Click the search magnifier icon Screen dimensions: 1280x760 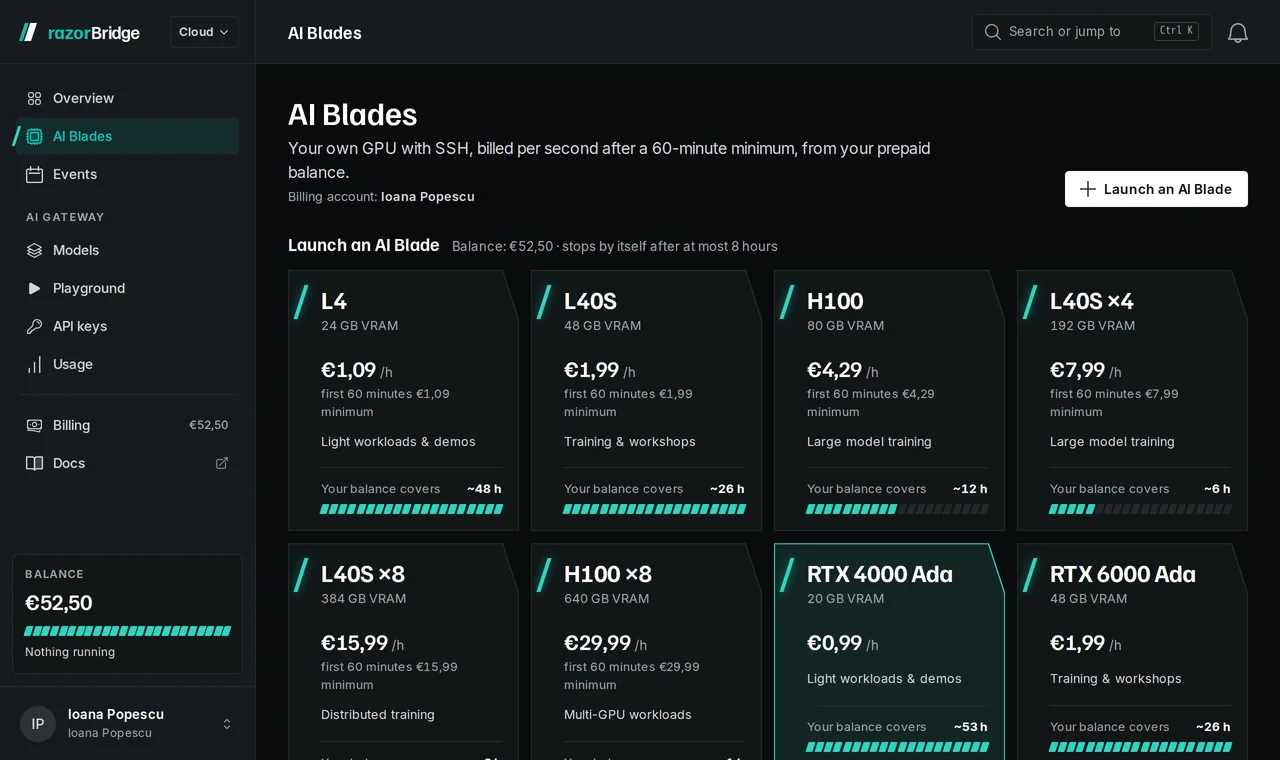993,32
